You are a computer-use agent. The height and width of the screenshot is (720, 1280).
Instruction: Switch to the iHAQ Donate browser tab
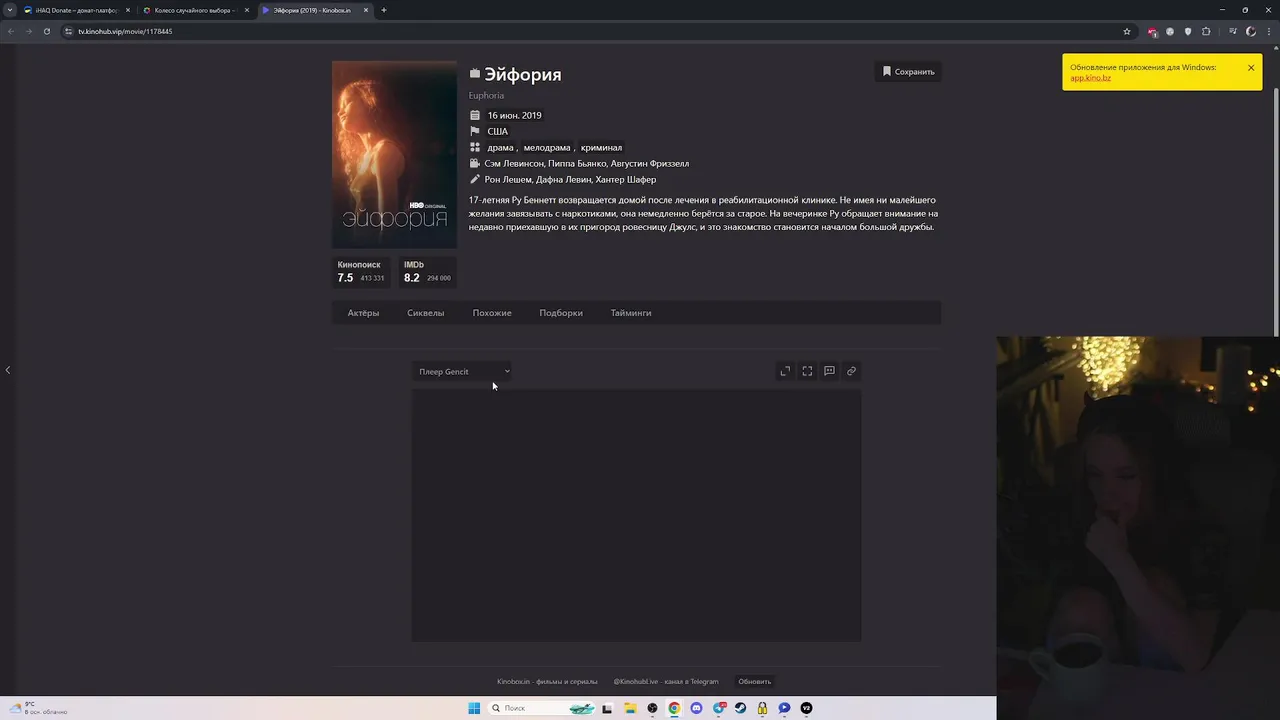[x=77, y=10]
